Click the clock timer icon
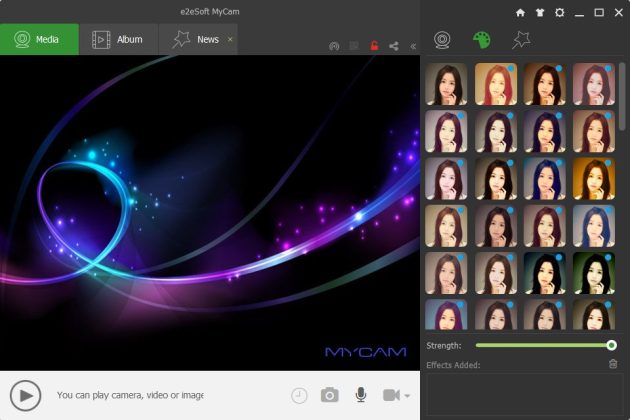The width and height of the screenshot is (630, 420). pyautogui.click(x=299, y=395)
